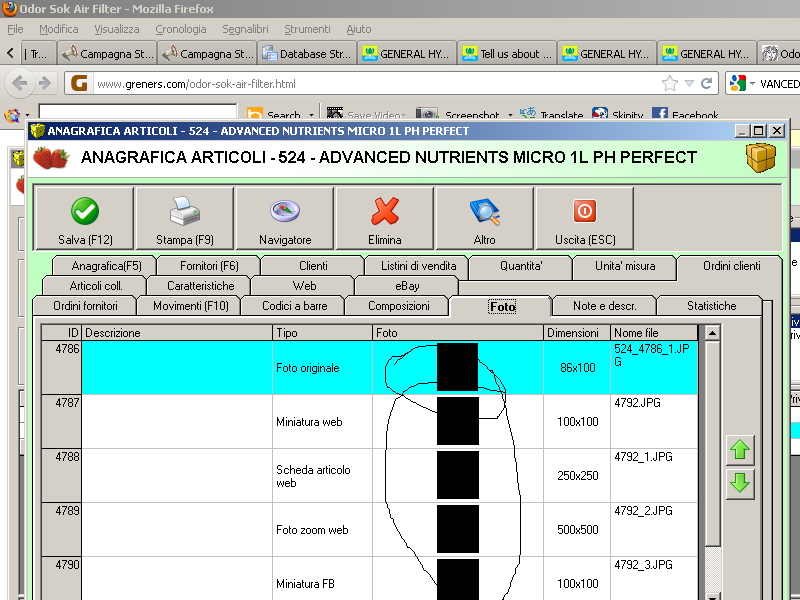Open Screenshot toolbar dropdown arrow
The height and width of the screenshot is (600, 800).
pyautogui.click(x=510, y=115)
